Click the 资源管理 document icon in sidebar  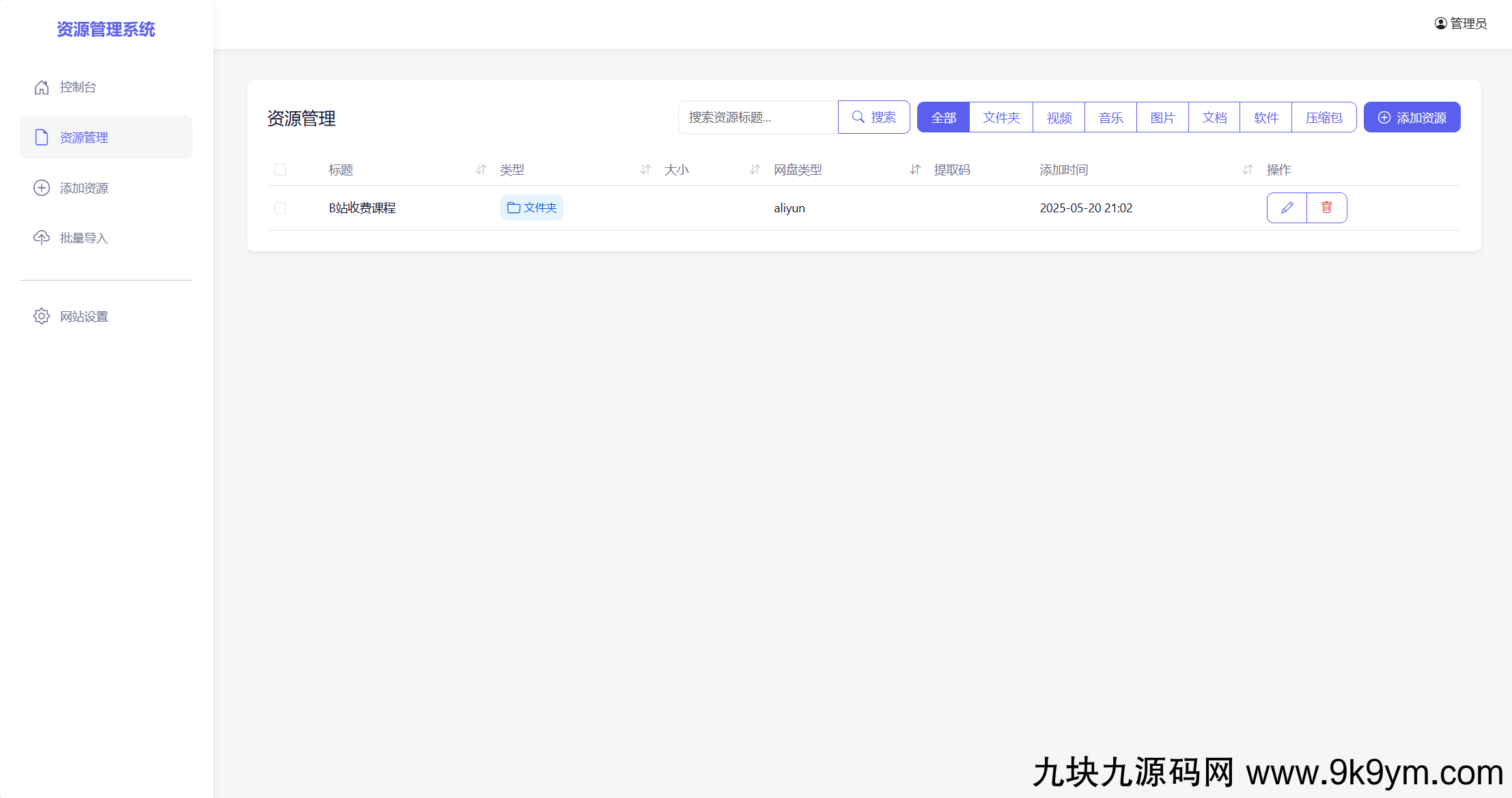tap(42, 137)
